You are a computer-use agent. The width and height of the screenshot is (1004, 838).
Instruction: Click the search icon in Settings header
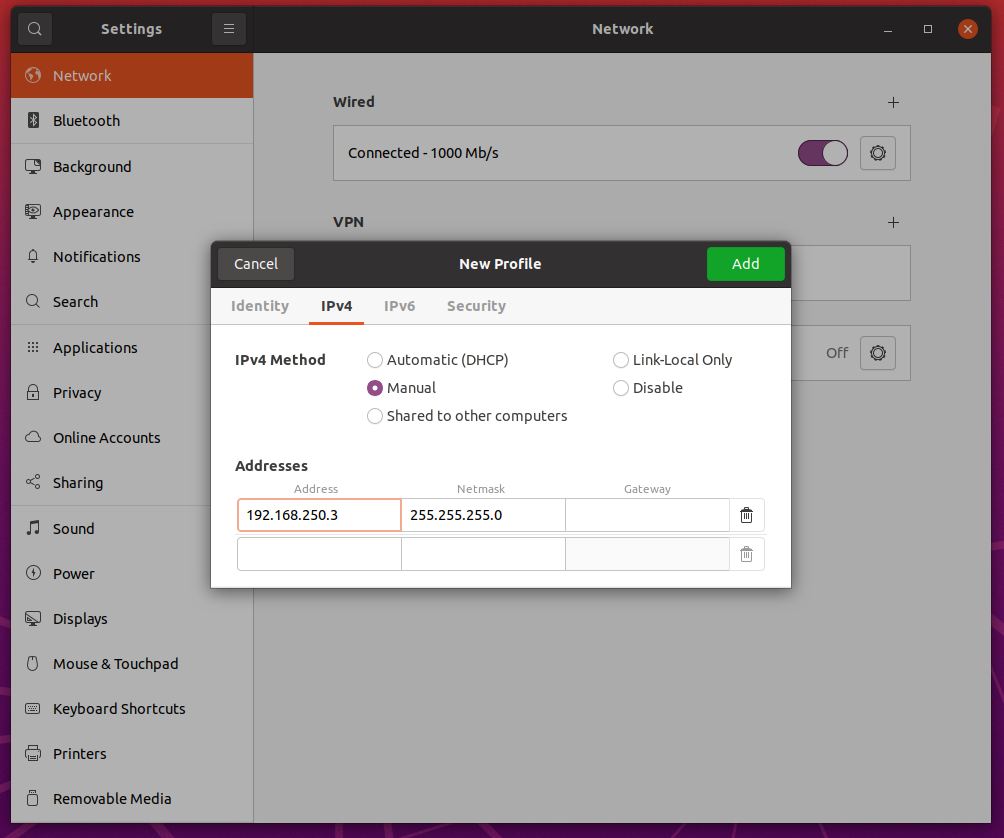(x=34, y=28)
